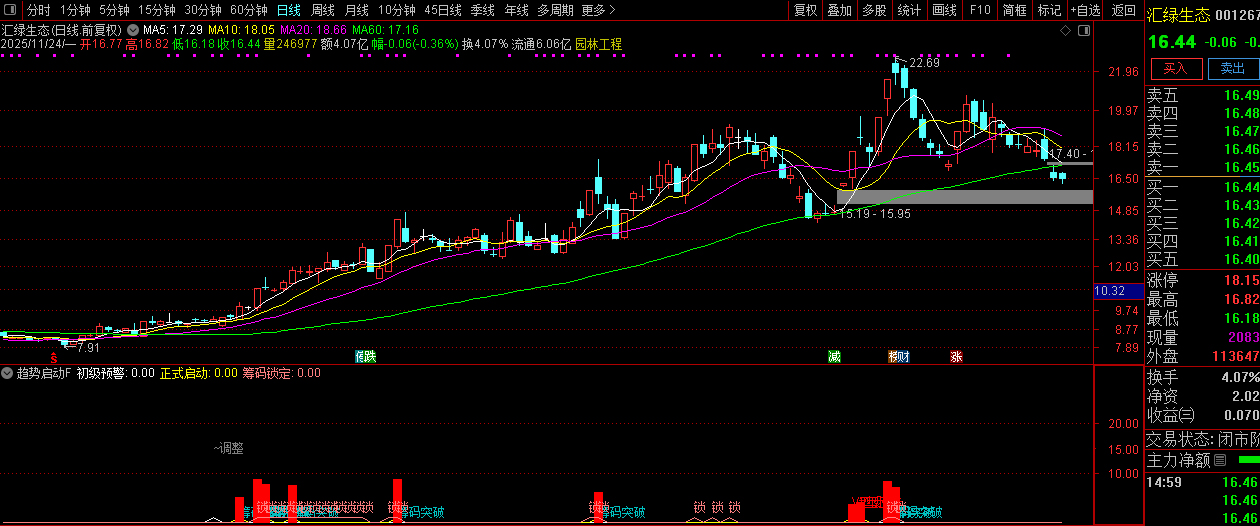Switch to the 月线 chart

point(357,10)
